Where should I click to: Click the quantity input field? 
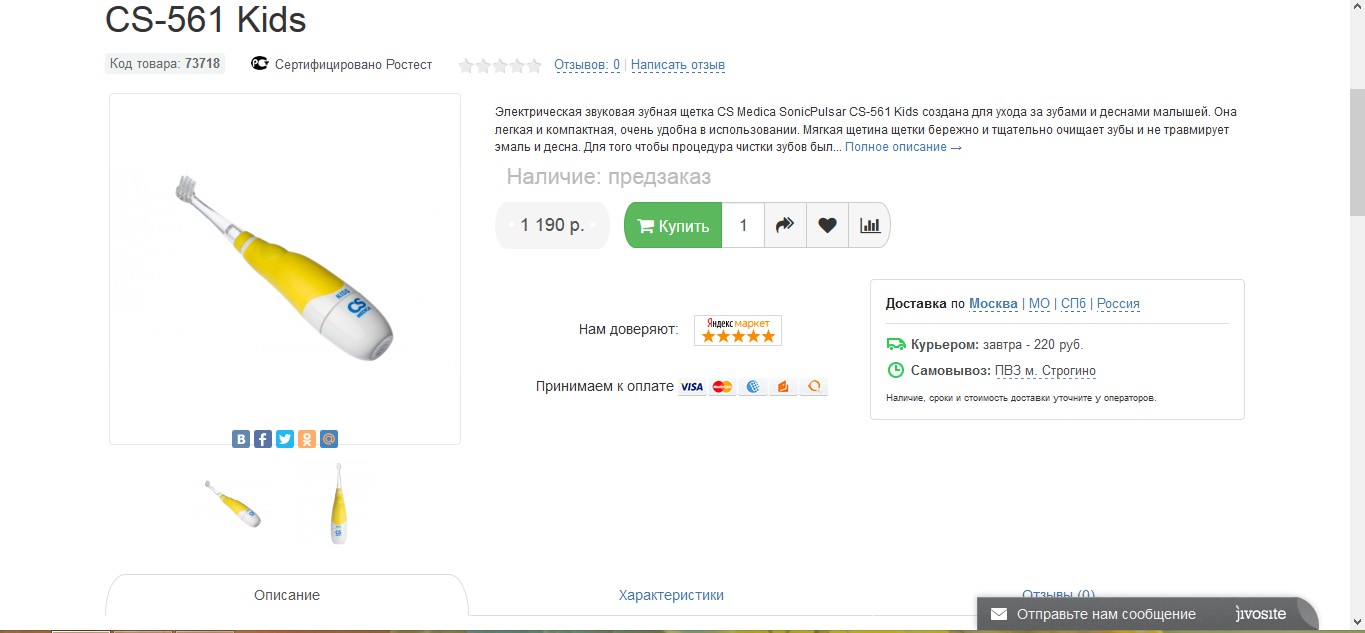tap(743, 226)
